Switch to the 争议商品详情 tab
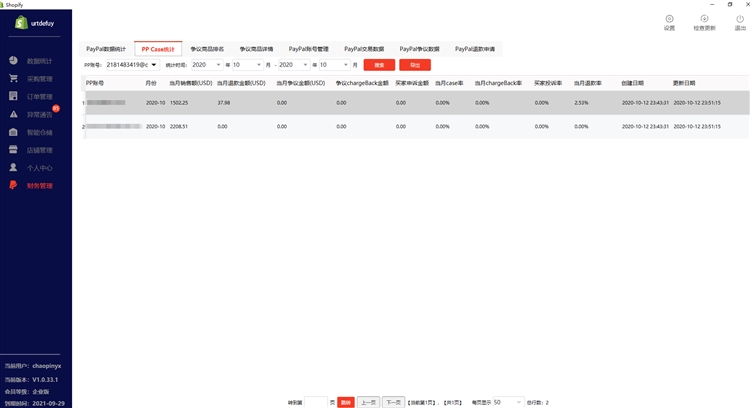750x408 pixels. pos(256,49)
